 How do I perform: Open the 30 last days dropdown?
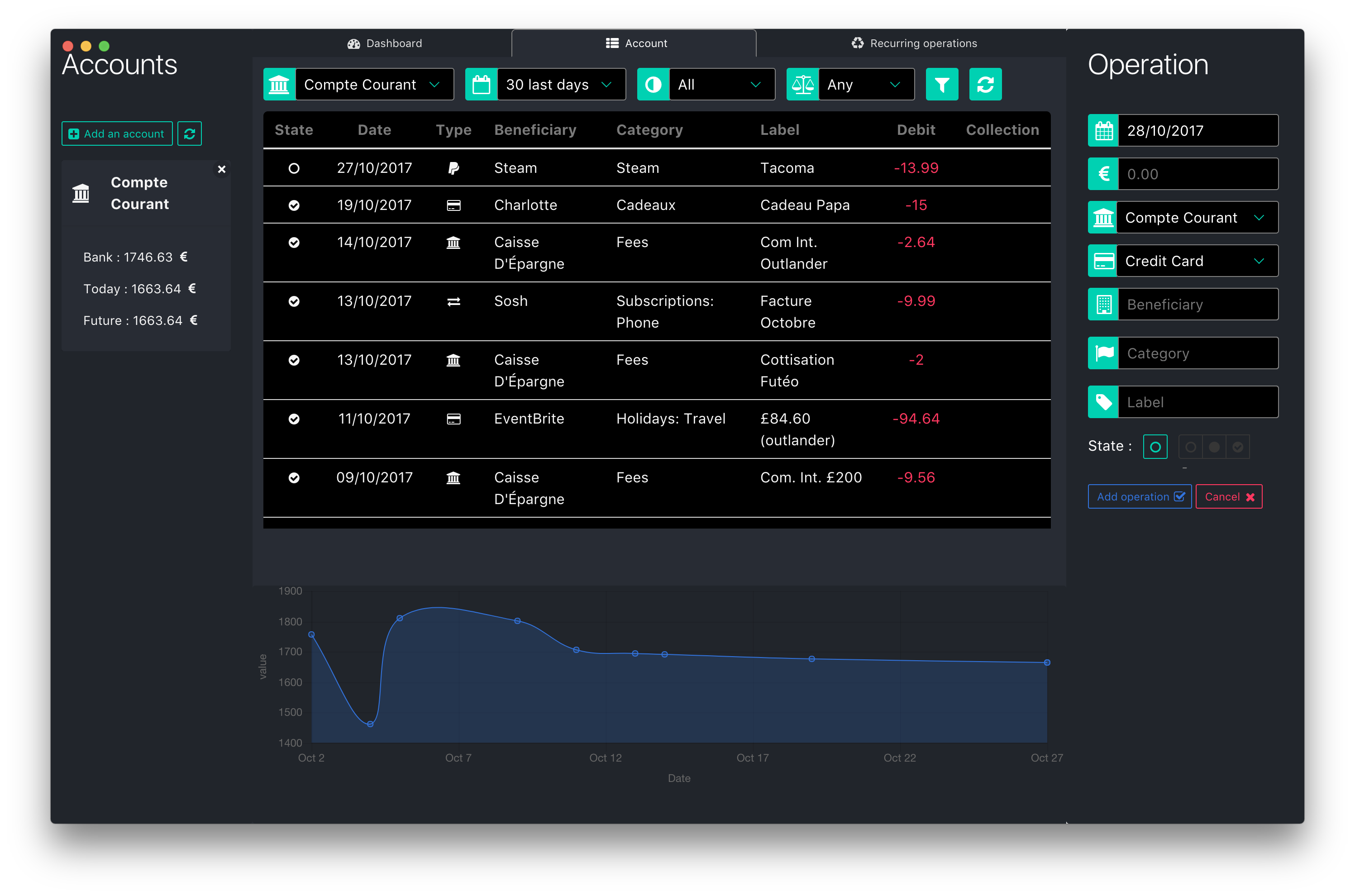pos(561,85)
